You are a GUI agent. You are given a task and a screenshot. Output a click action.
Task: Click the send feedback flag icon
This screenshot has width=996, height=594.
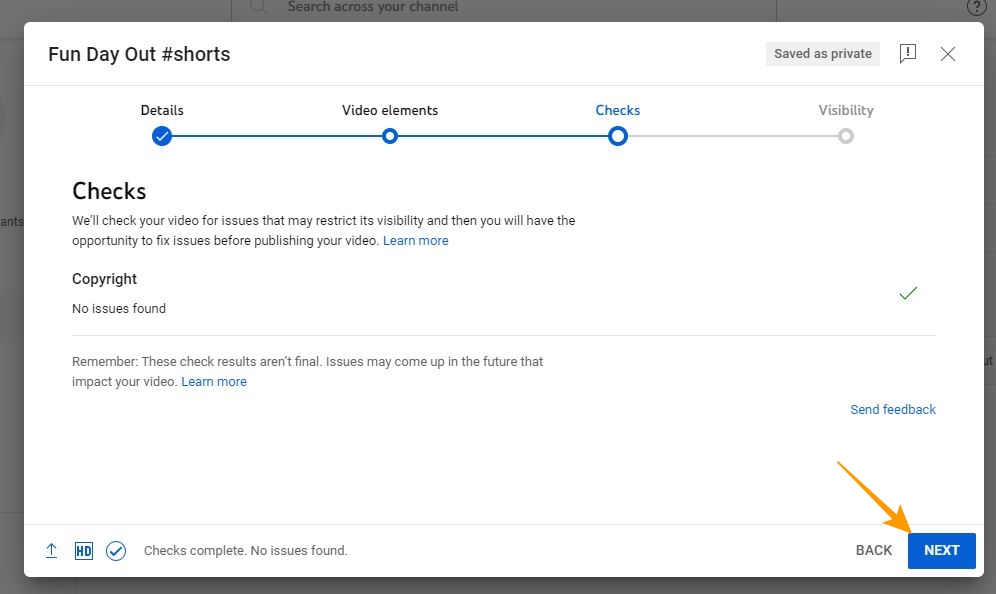point(908,53)
